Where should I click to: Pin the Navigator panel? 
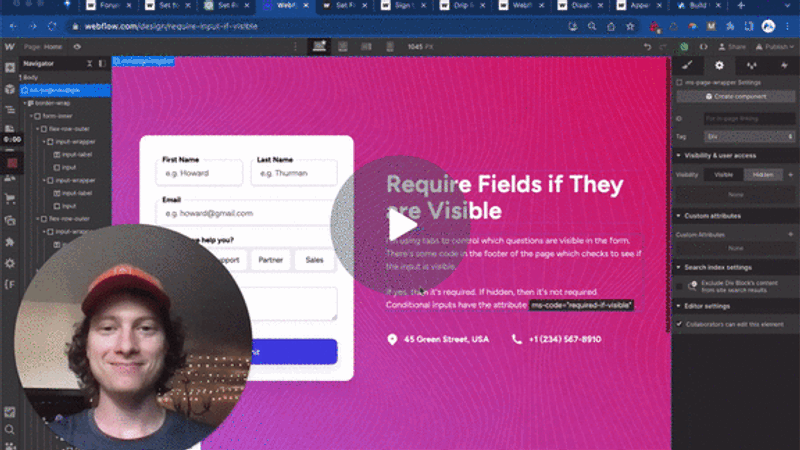tap(102, 63)
